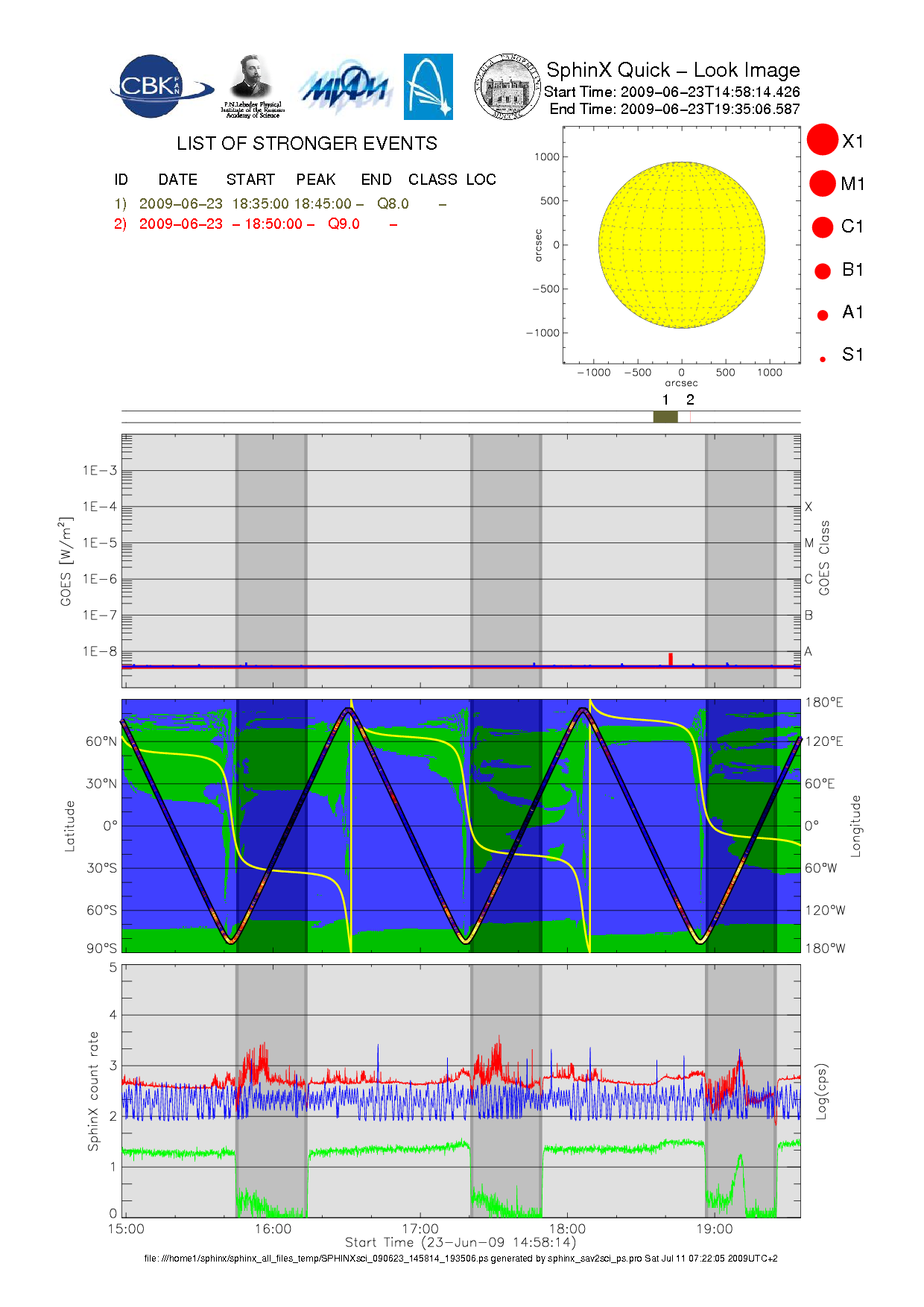Click the blue MIFI script logo
Viewport: 924px width, 1307px height.
(x=345, y=88)
